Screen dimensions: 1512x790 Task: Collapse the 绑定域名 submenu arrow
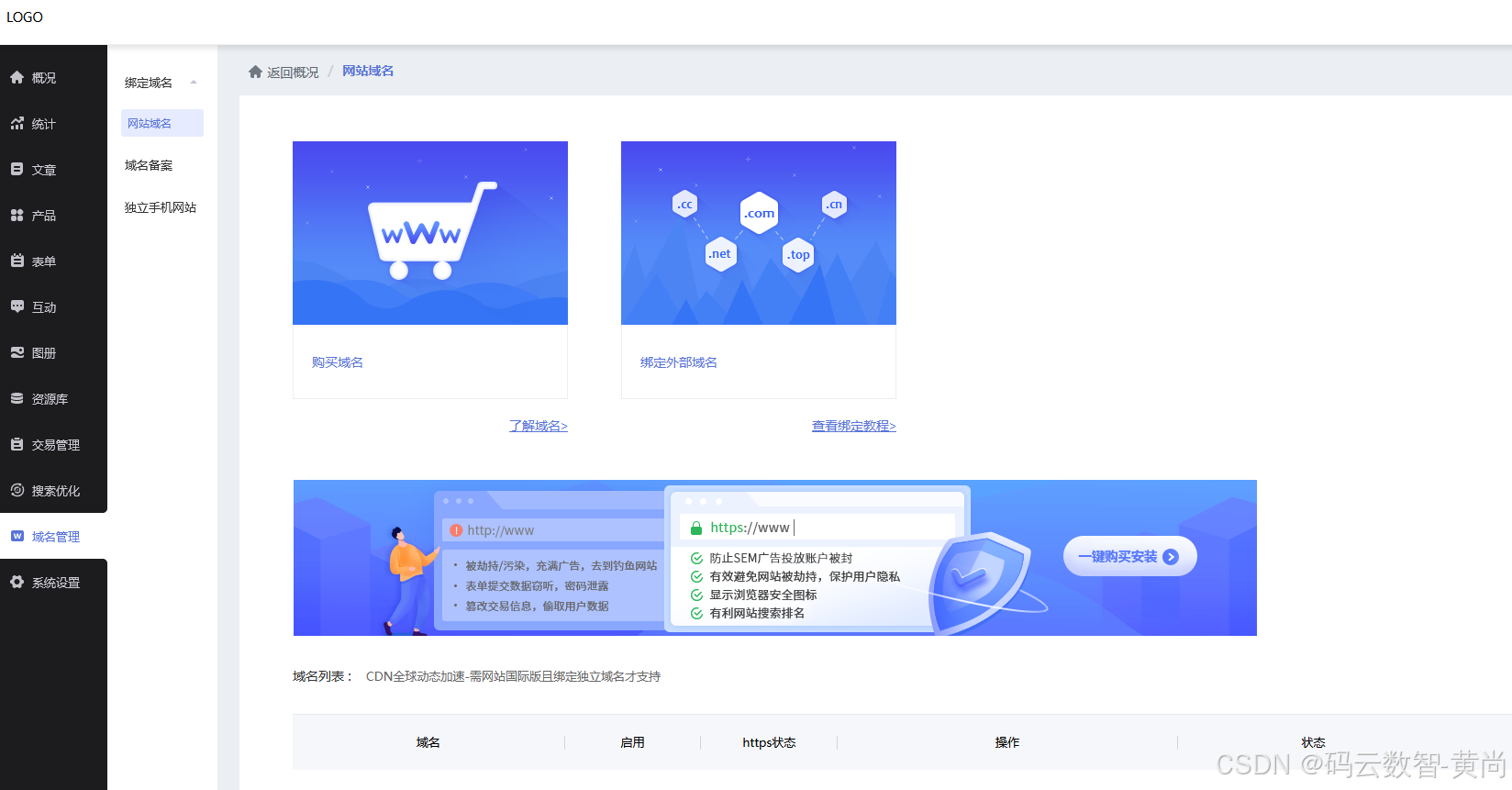point(194,83)
